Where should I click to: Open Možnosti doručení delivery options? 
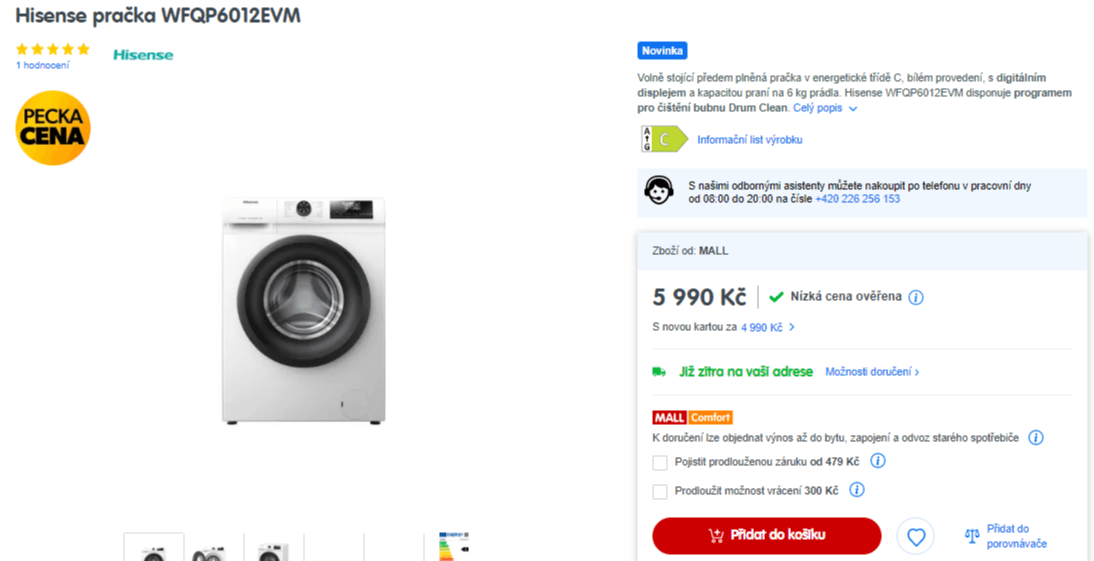(872, 372)
